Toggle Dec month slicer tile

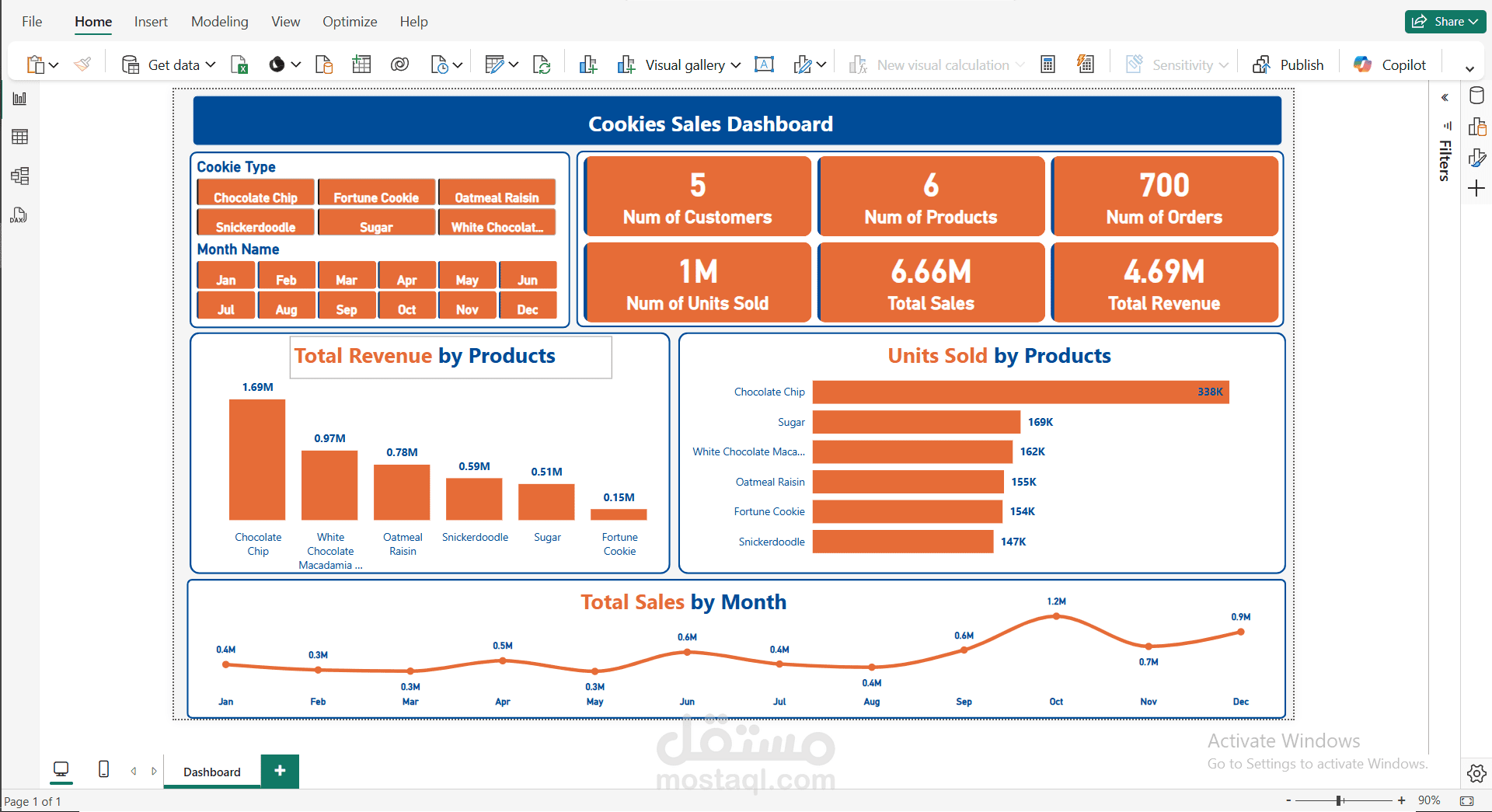point(528,305)
